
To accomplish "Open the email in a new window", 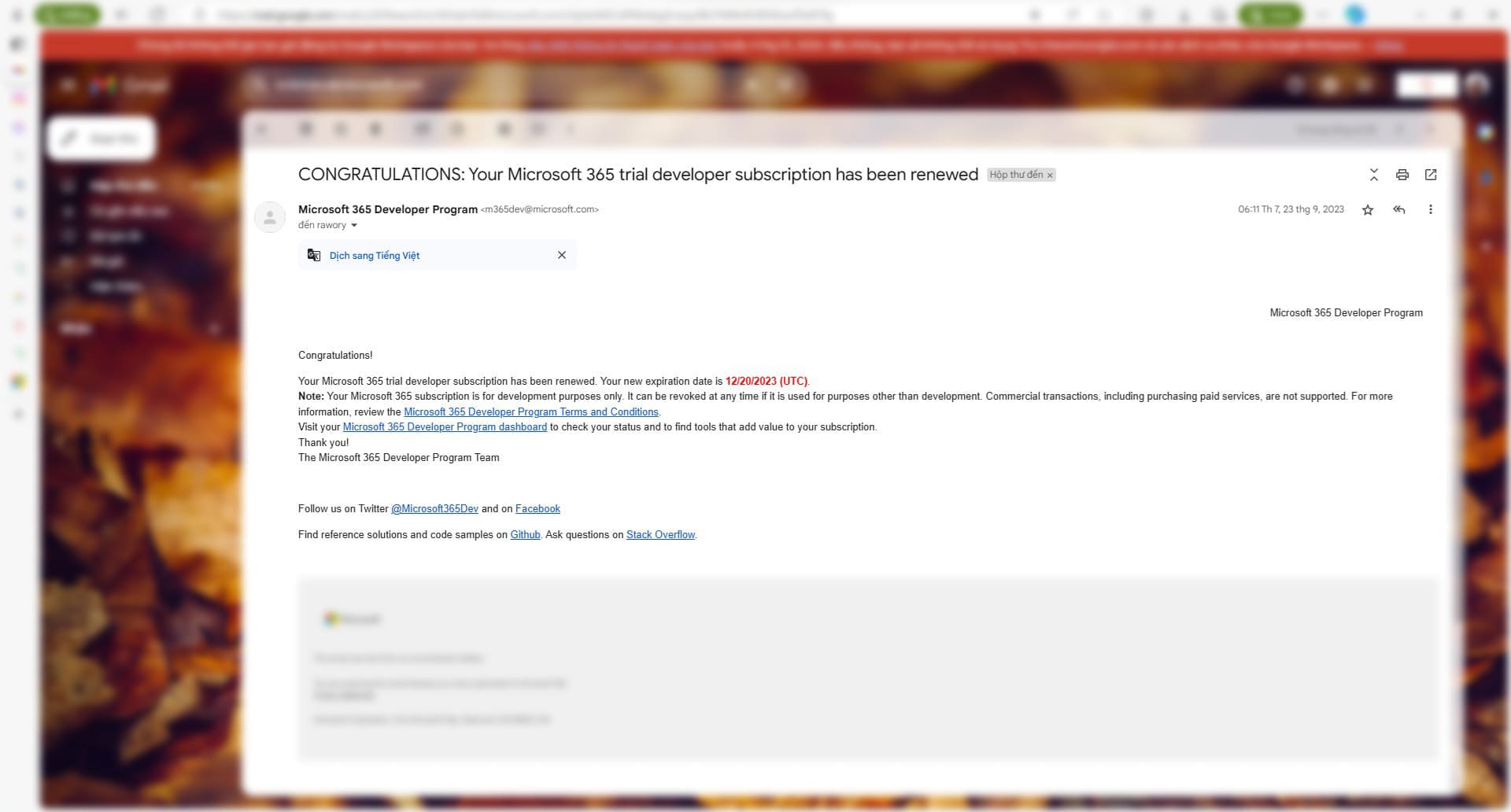I will 1431,175.
